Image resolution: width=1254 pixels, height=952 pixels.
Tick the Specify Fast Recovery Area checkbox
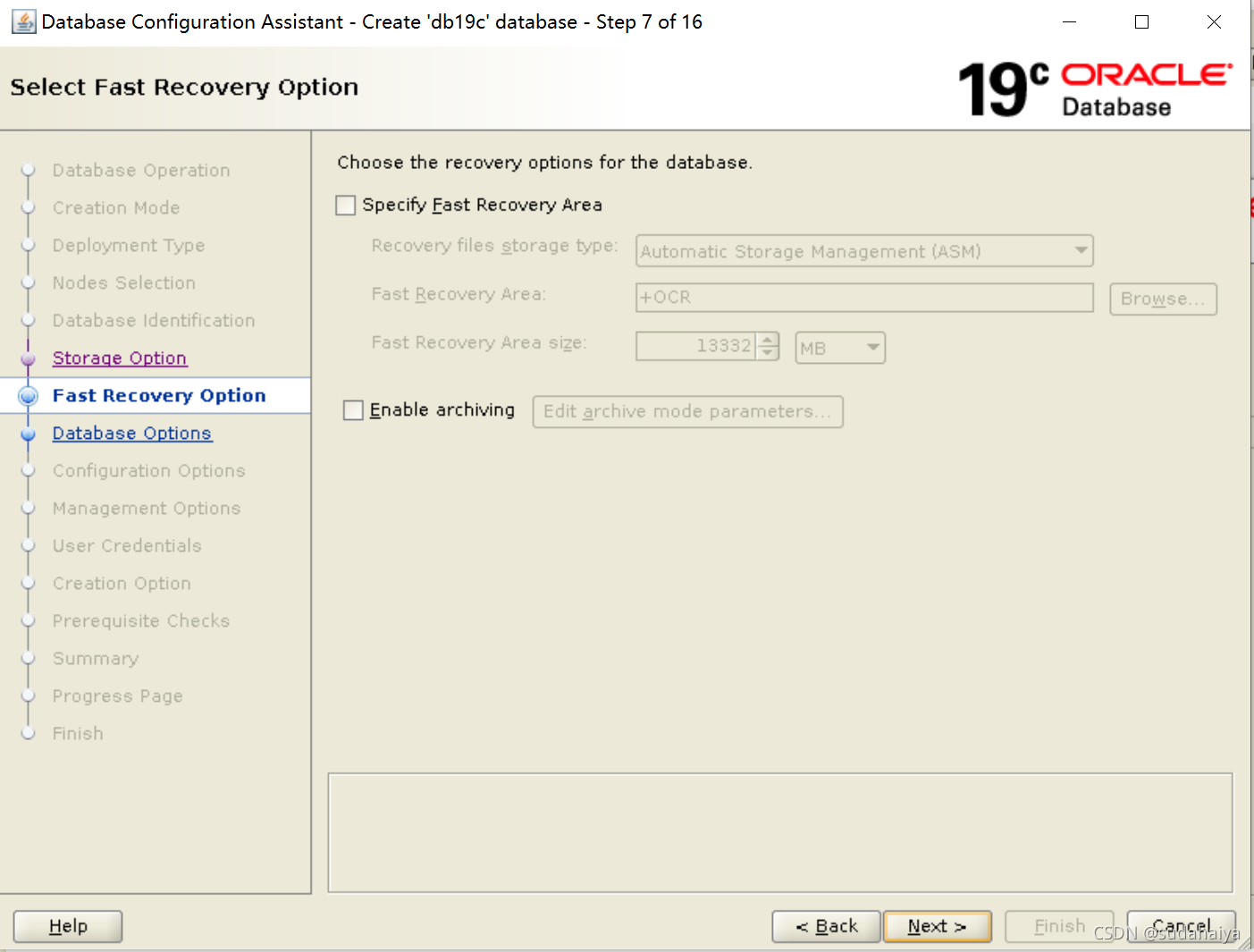coord(346,206)
